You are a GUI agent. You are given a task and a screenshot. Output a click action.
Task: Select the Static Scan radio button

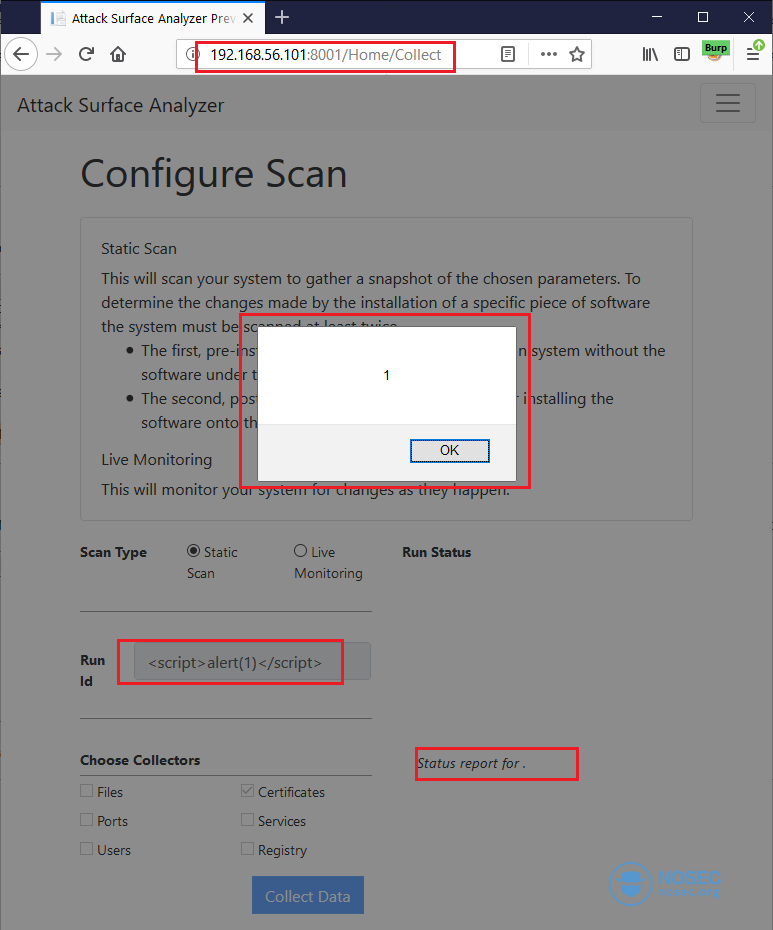(193, 551)
